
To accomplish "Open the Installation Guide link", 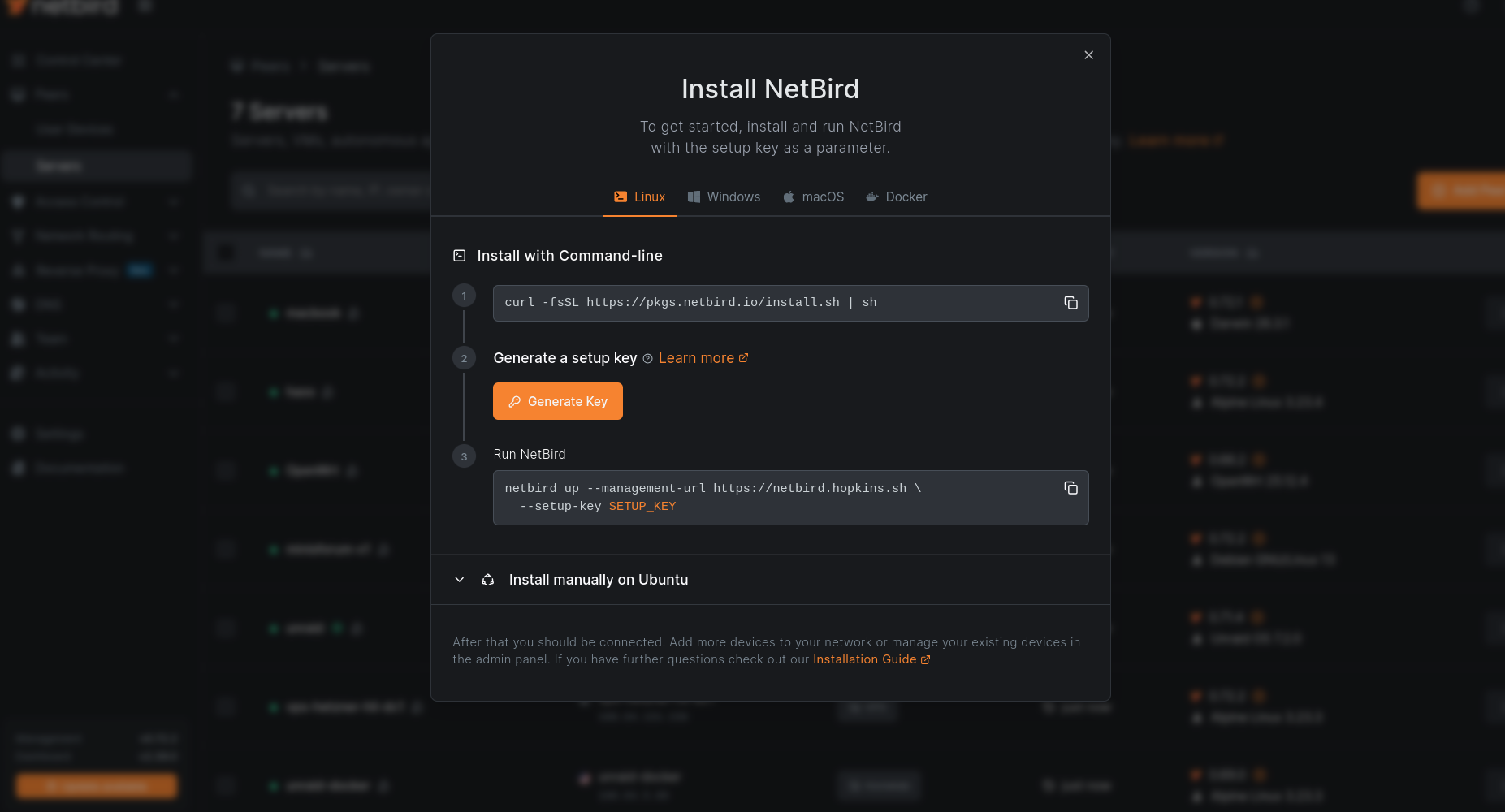I will [x=871, y=659].
